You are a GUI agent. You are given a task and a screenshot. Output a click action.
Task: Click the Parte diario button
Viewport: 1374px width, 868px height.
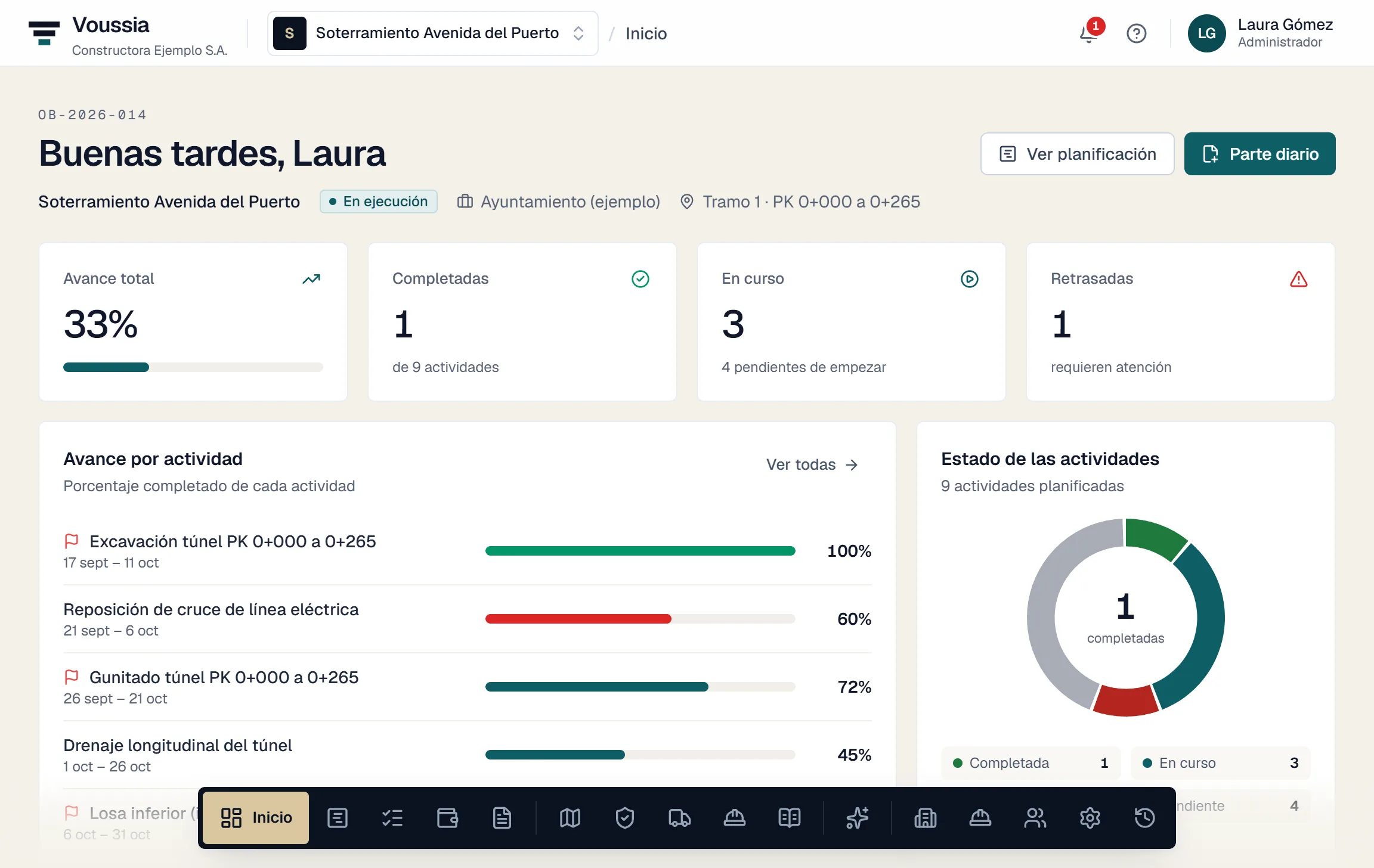click(1260, 154)
